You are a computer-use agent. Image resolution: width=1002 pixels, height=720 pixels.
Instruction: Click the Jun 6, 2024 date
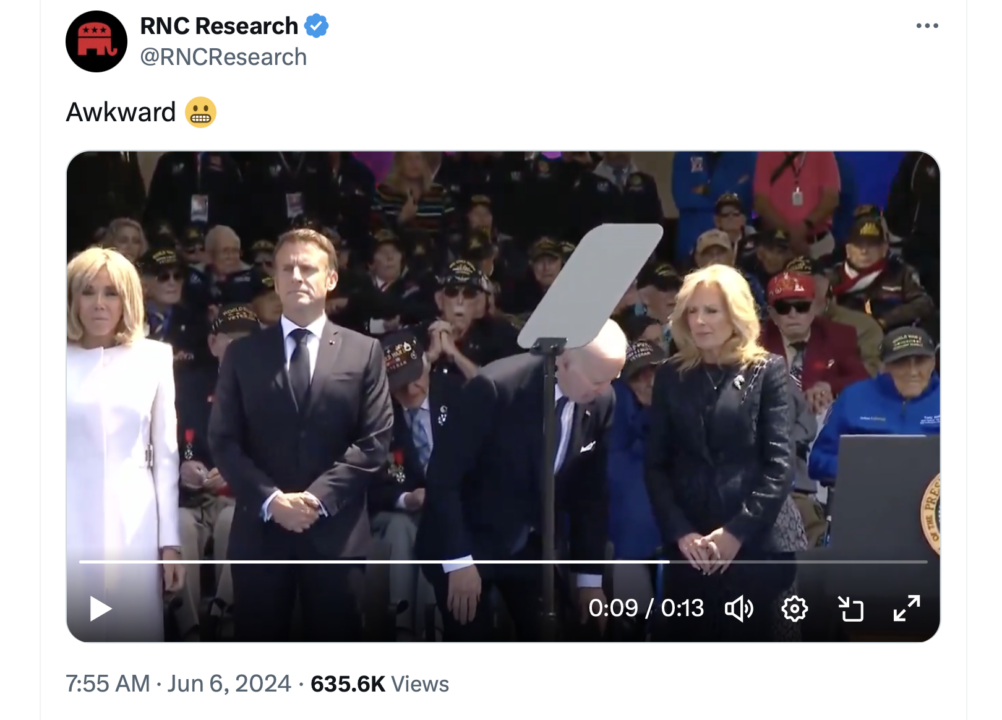pyautogui.click(x=228, y=684)
